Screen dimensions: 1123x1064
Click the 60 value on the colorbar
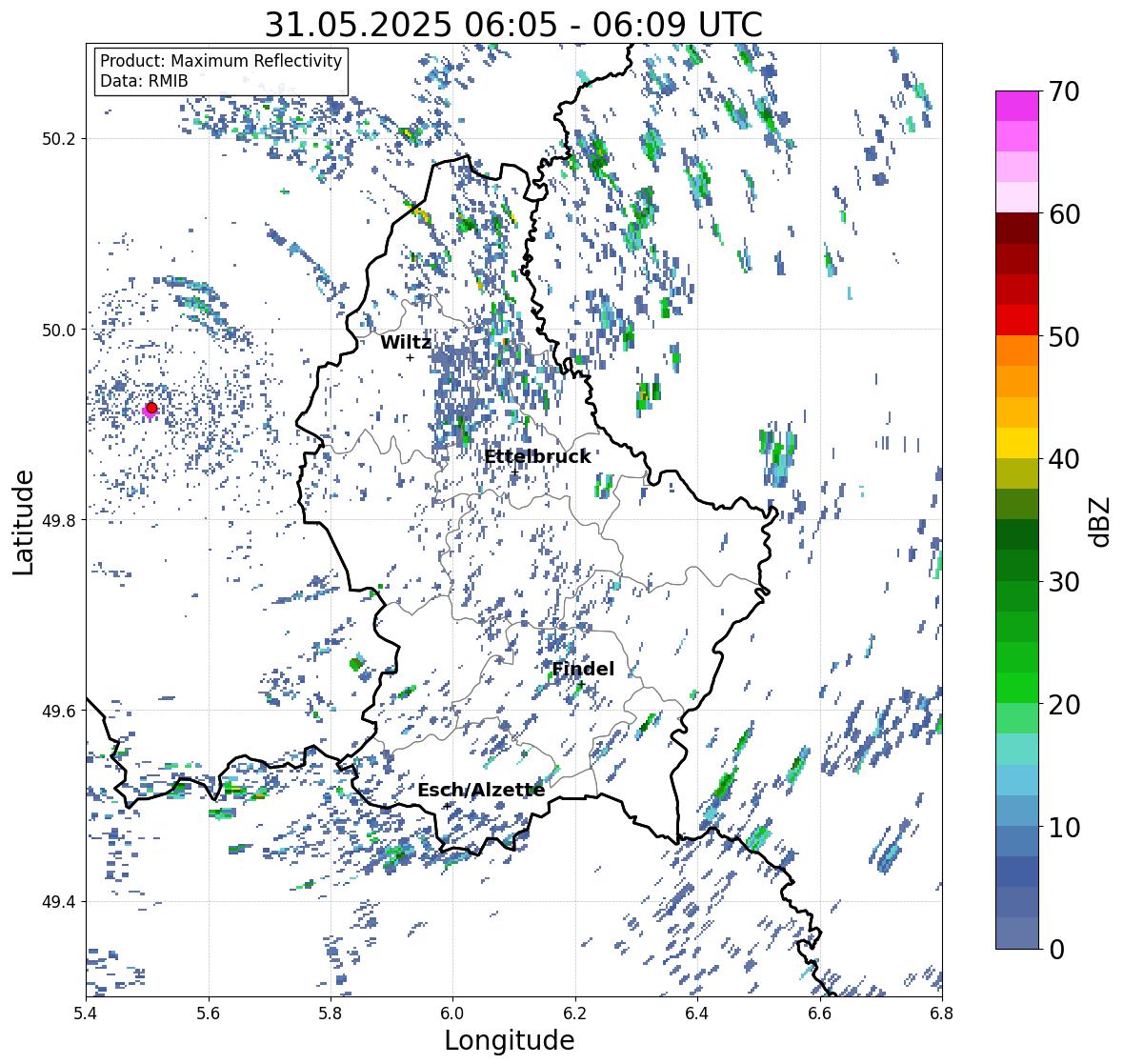coord(1064,214)
